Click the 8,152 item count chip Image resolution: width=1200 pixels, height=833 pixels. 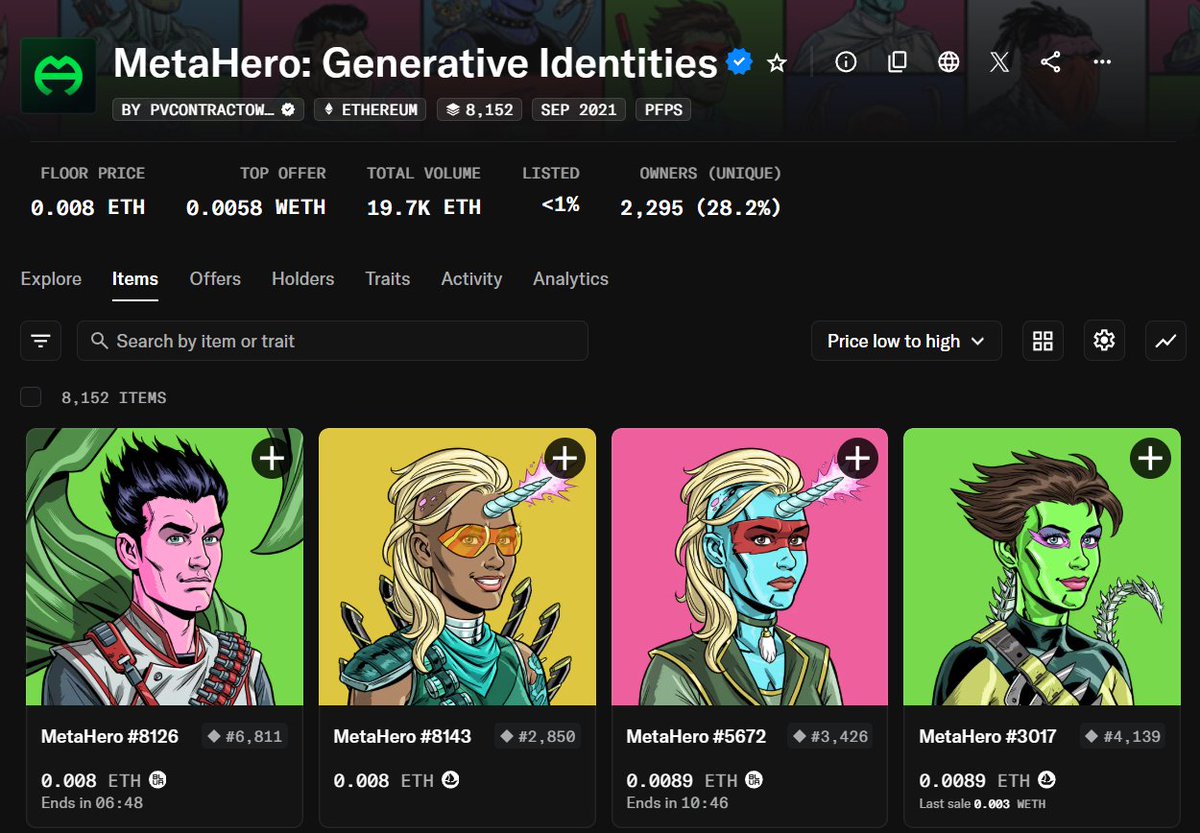(x=480, y=109)
